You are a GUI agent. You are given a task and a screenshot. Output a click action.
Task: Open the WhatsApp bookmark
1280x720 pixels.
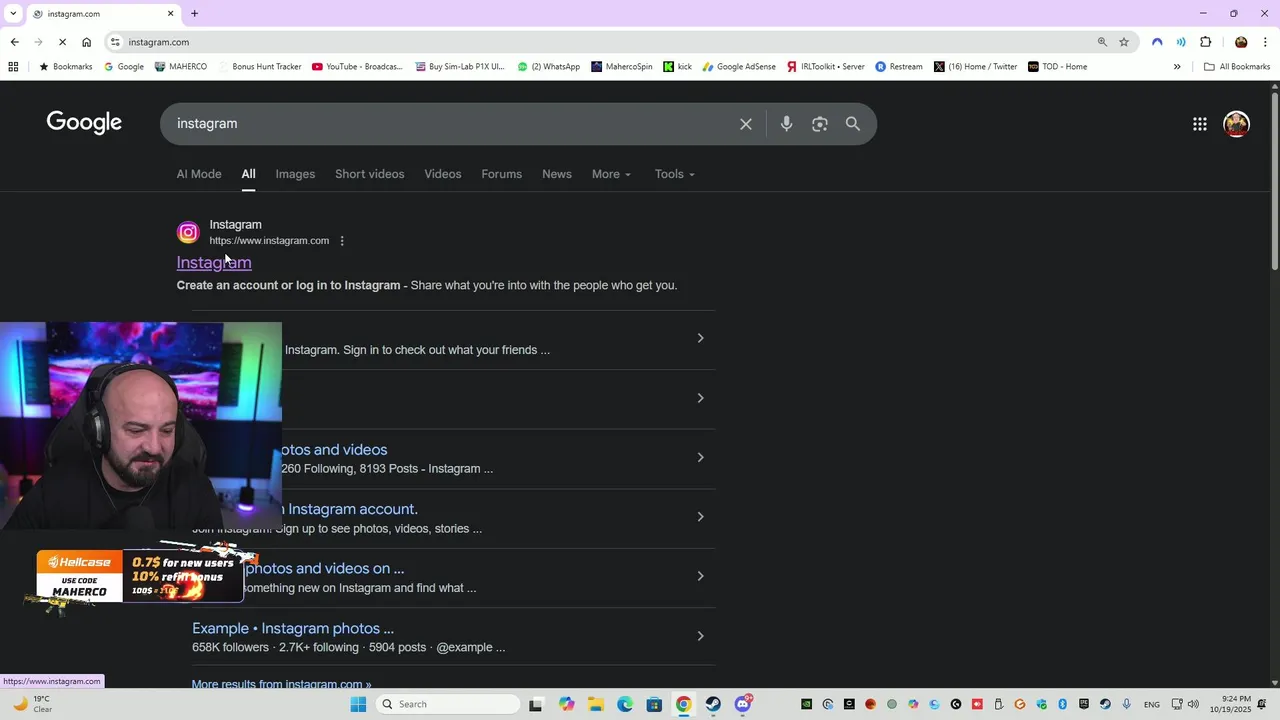[549, 67]
